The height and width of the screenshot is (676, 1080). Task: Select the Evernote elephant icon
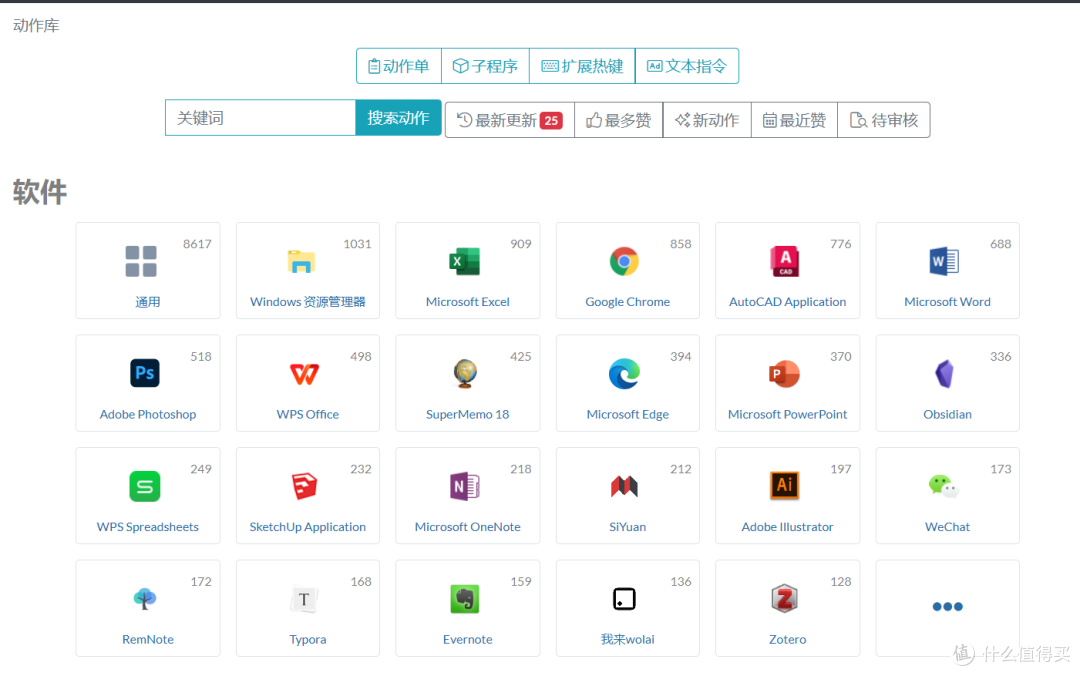point(465,599)
